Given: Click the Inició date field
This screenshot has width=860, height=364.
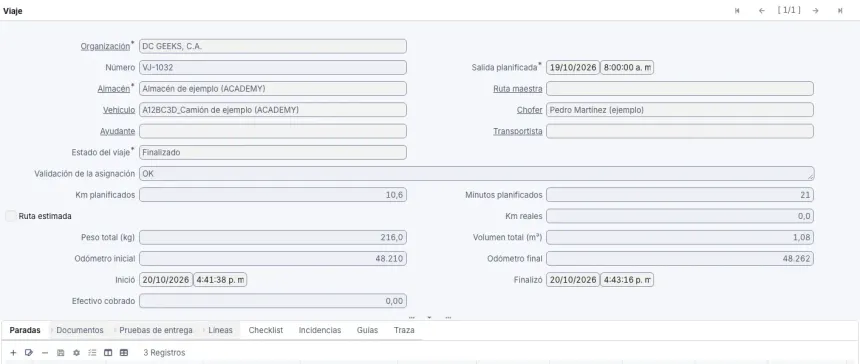Looking at the screenshot, I should (165, 280).
